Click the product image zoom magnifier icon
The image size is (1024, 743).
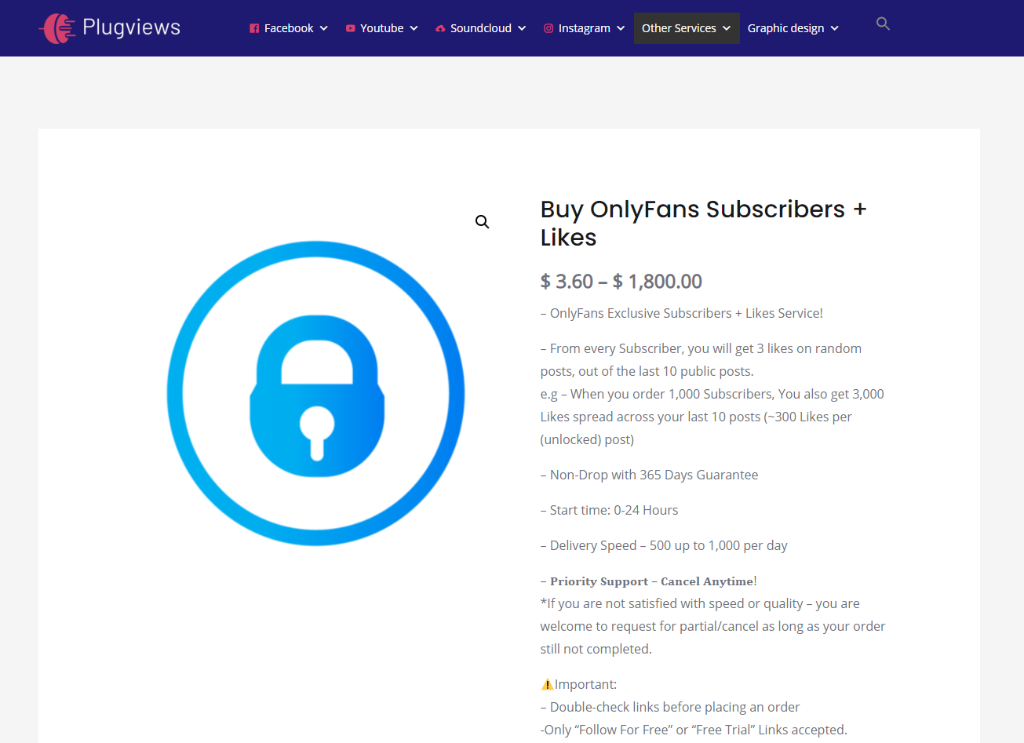click(482, 222)
